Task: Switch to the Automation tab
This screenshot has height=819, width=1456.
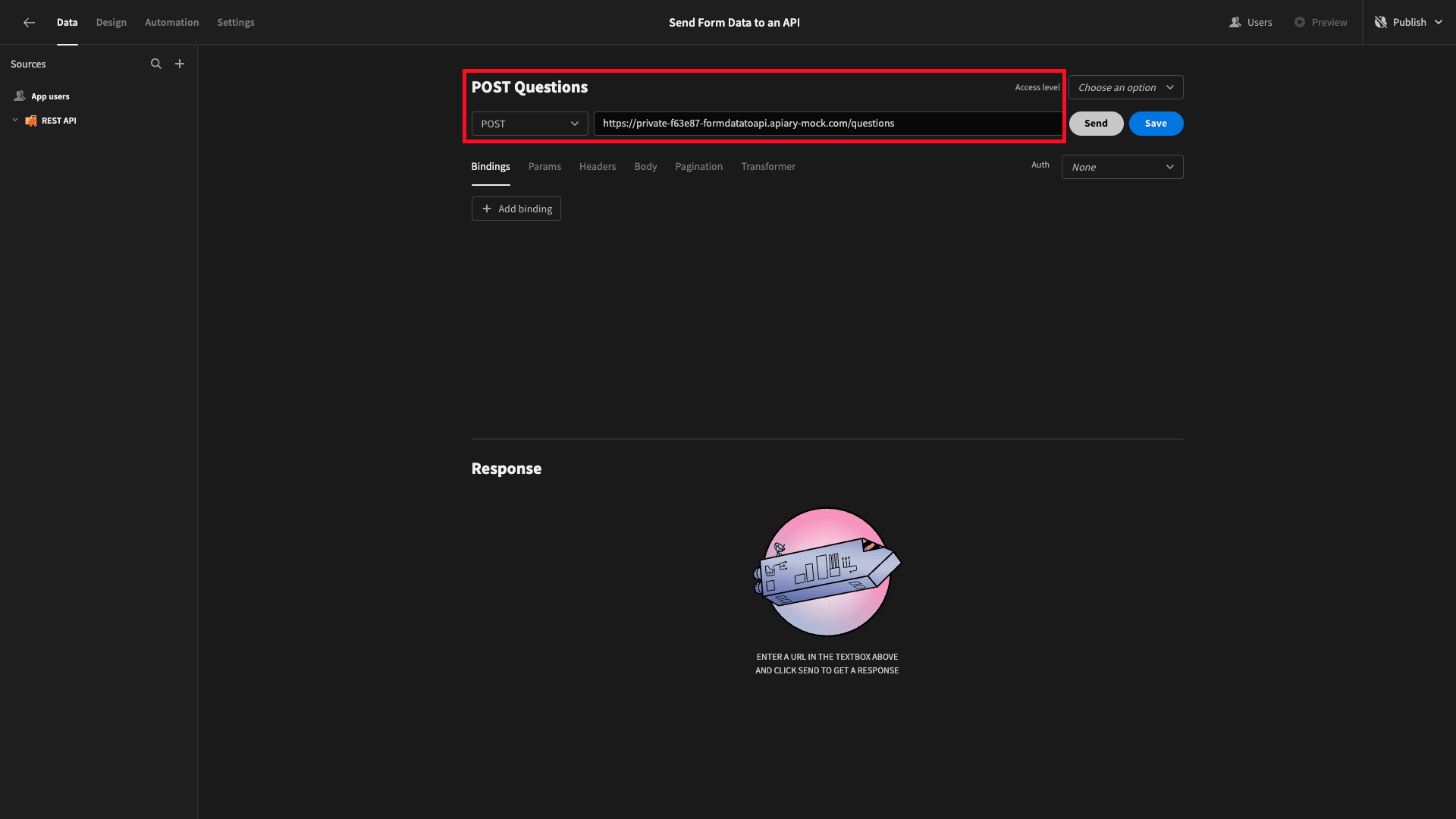Action: tap(172, 23)
